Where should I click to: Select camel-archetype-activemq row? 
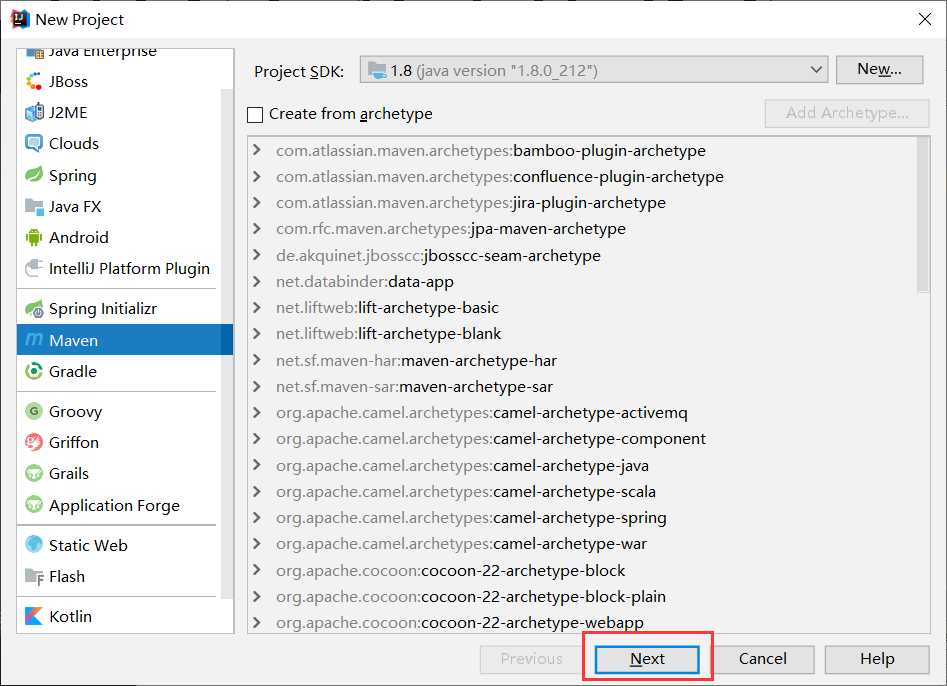(583, 412)
